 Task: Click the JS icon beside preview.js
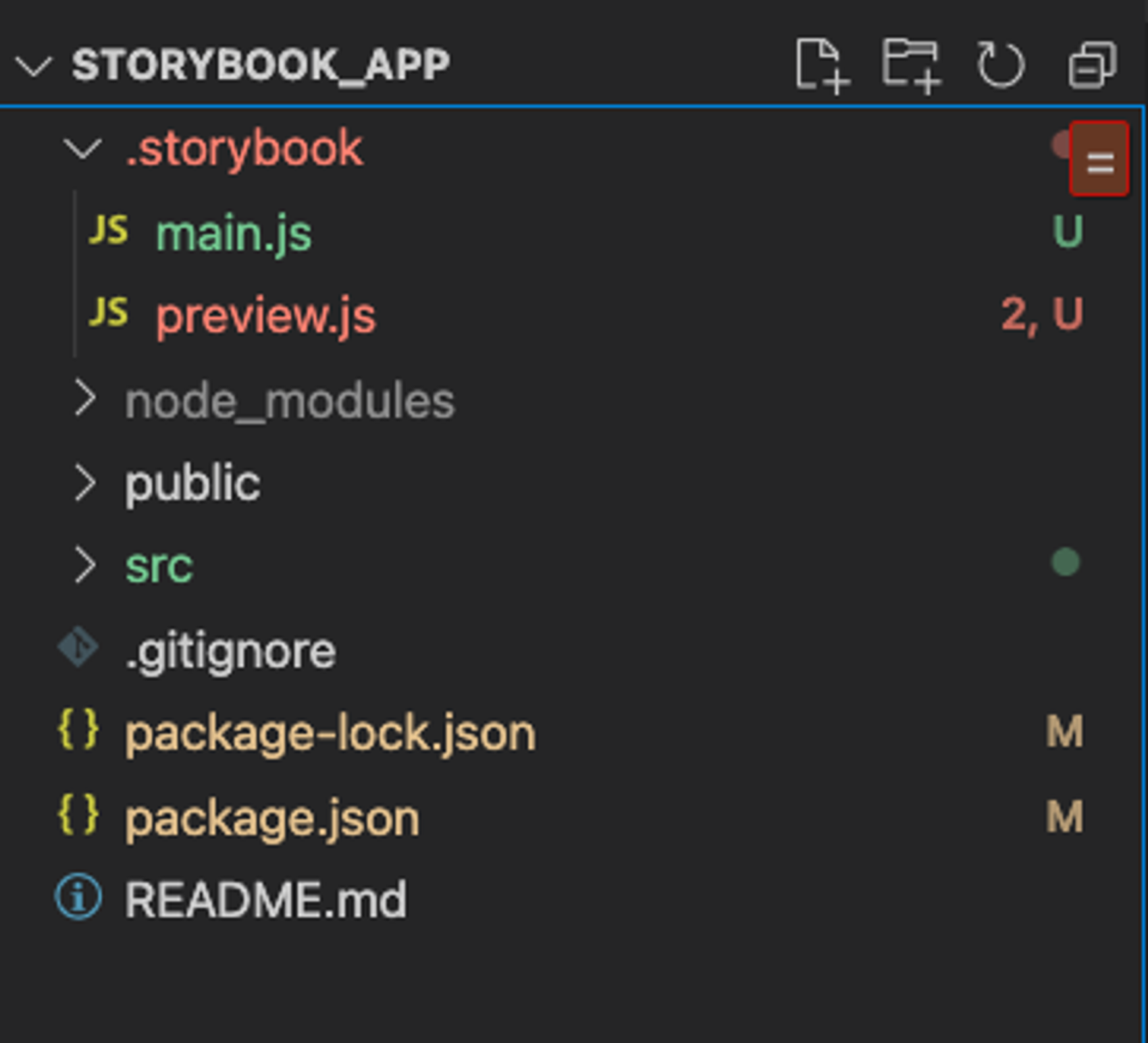pos(108,312)
